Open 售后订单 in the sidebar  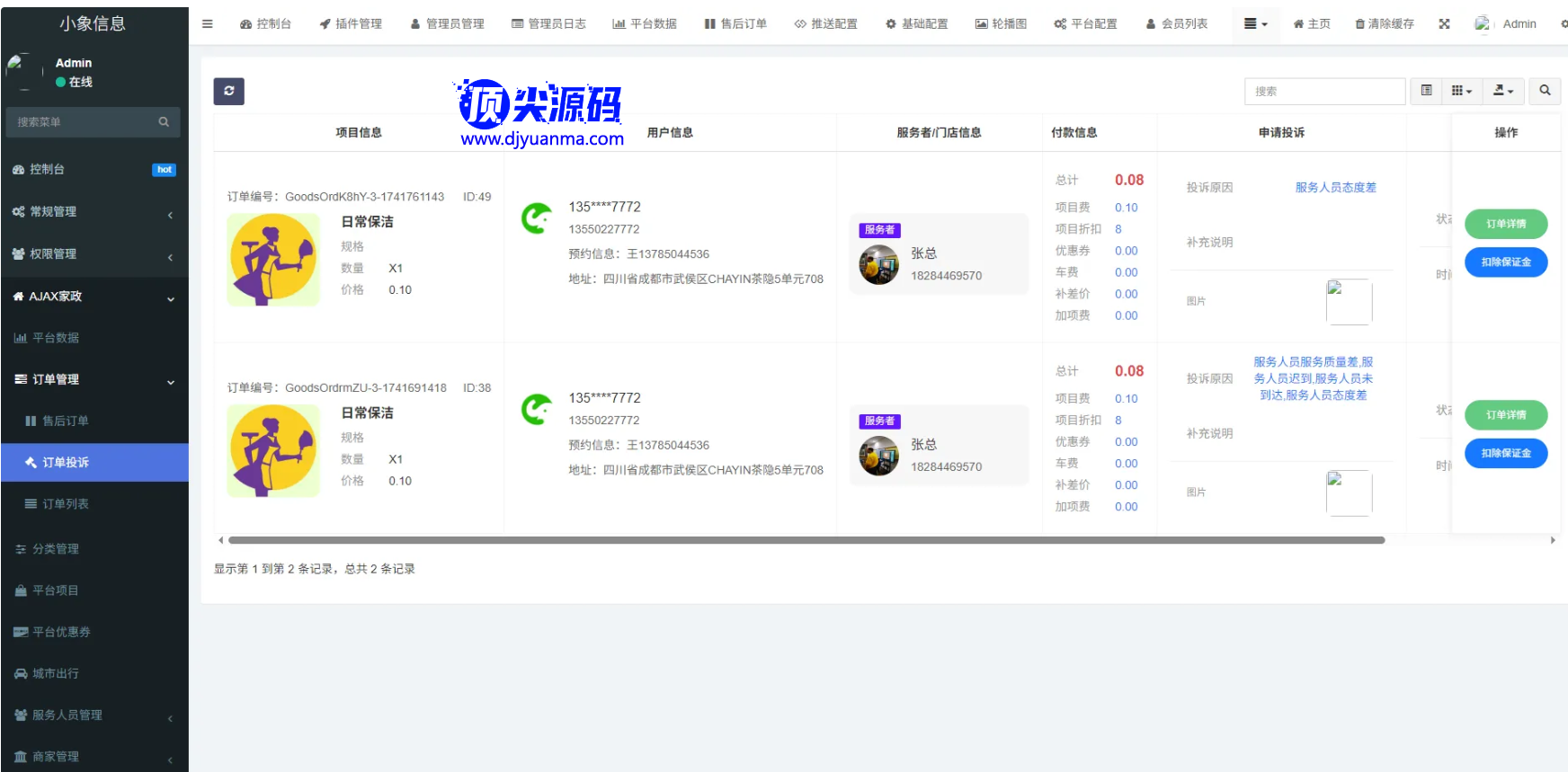tap(65, 421)
